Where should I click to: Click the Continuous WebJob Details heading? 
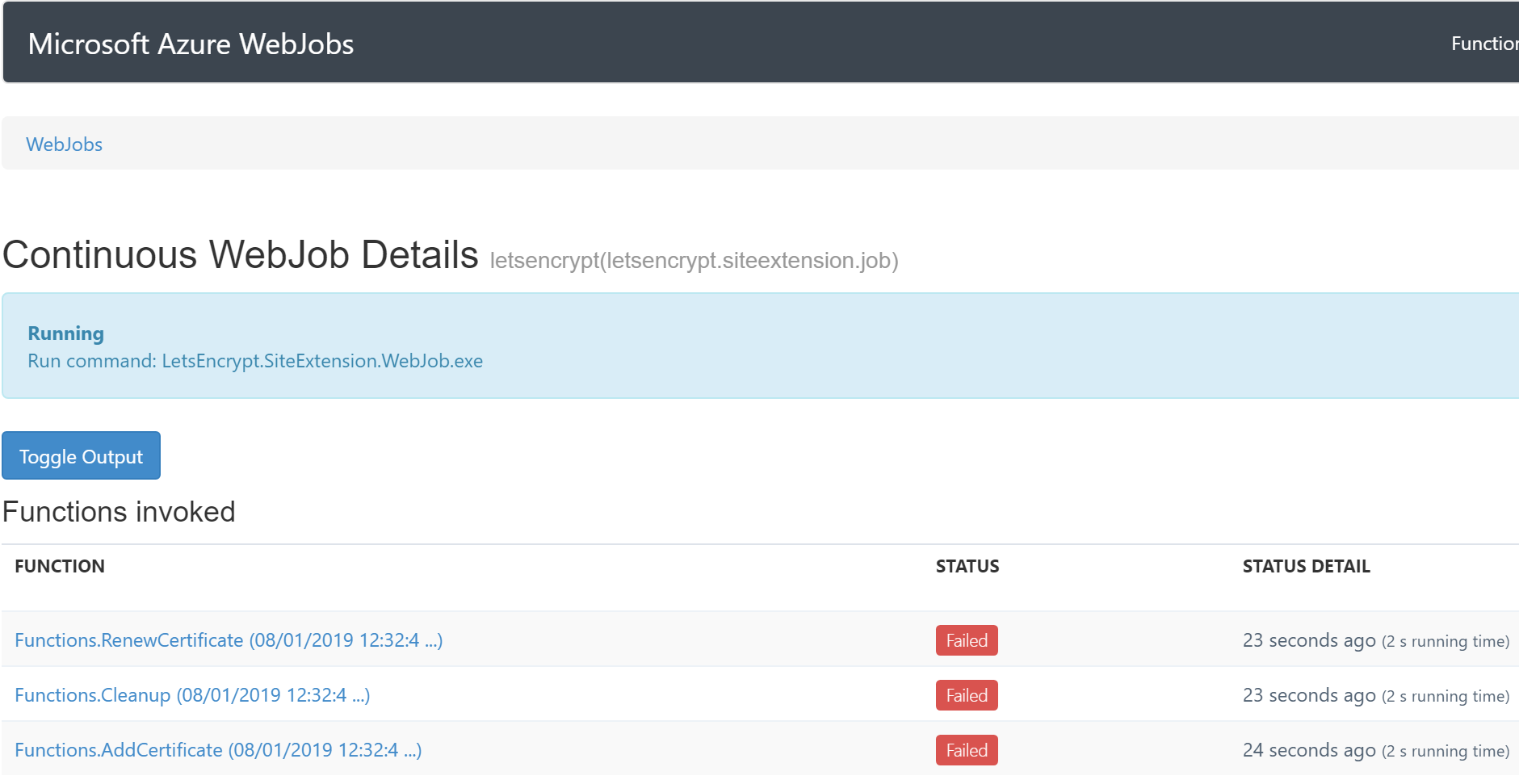tap(241, 255)
